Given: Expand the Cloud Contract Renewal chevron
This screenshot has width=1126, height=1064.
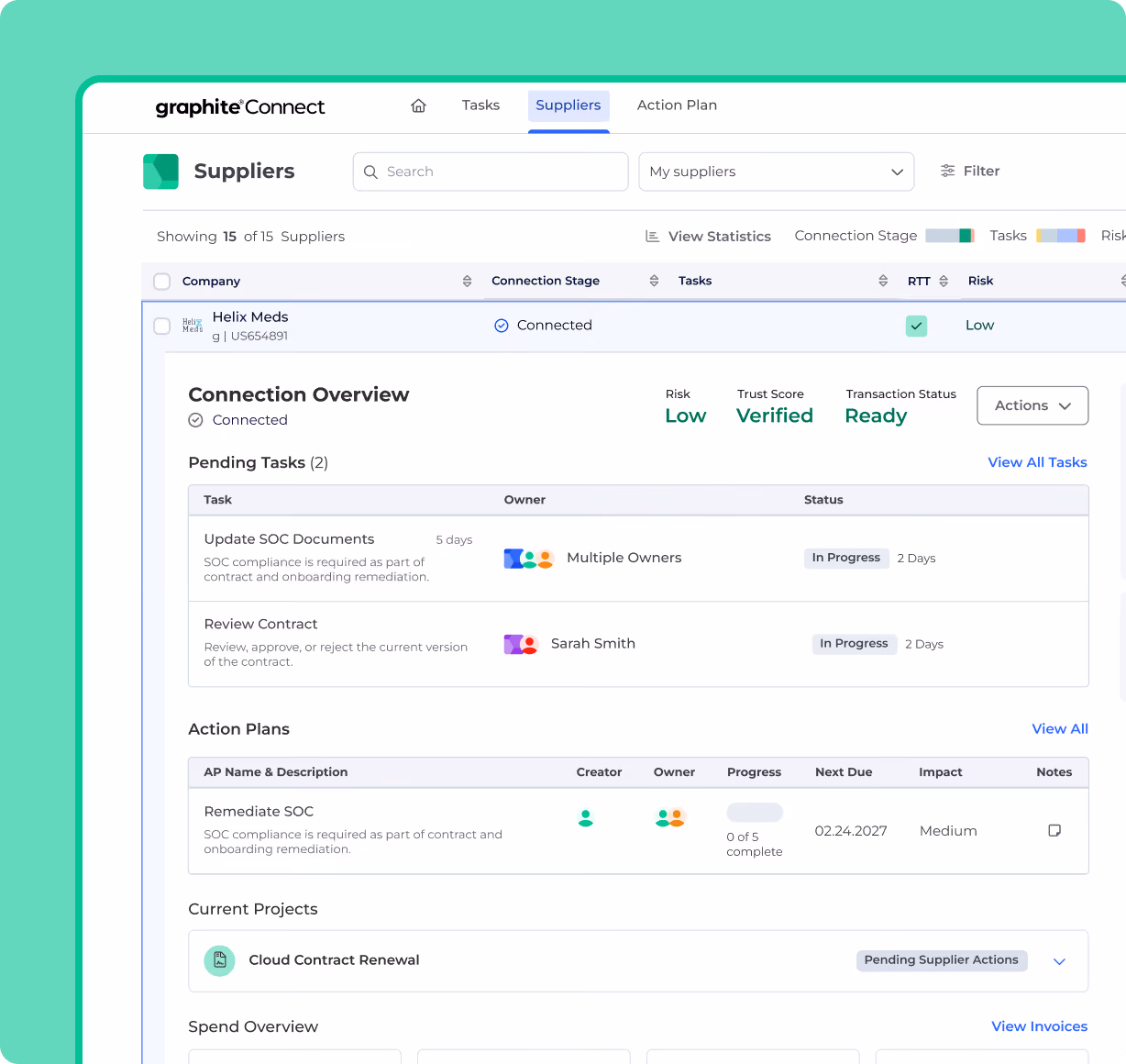Looking at the screenshot, I should coord(1059,961).
